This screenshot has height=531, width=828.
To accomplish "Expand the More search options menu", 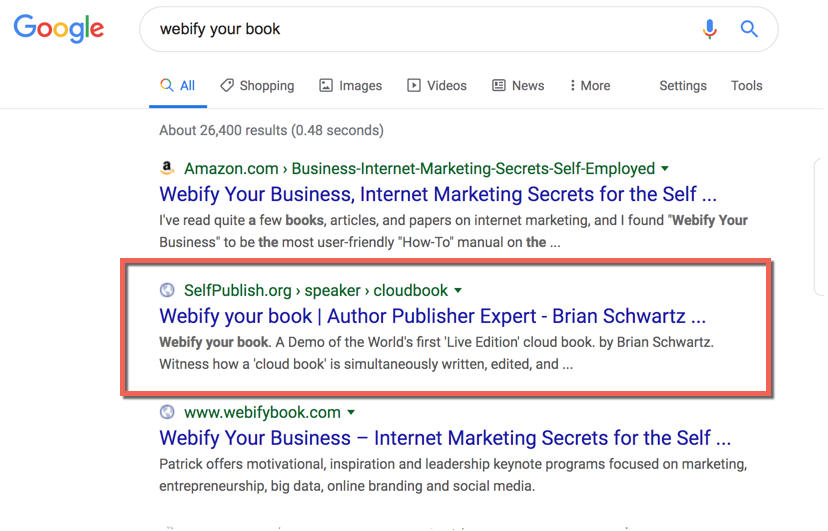I will pyautogui.click(x=590, y=86).
